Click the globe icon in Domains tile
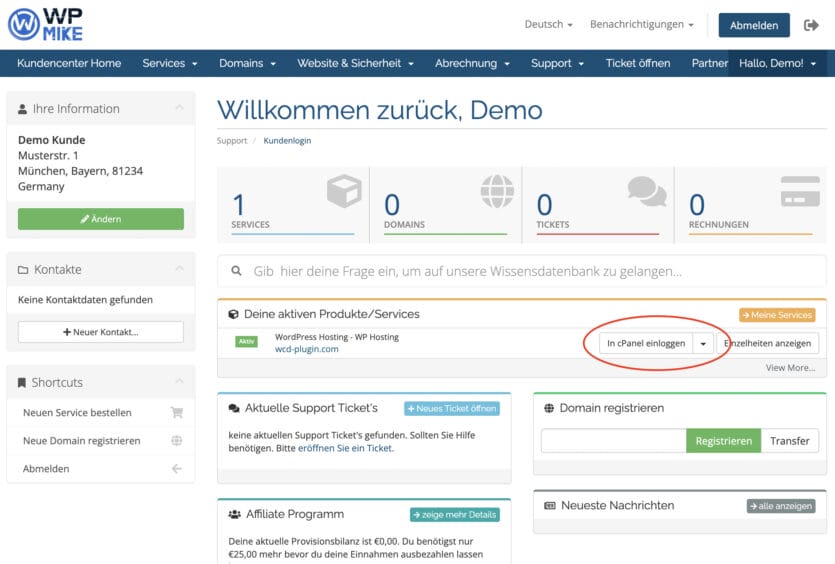Image resolution: width=835 pixels, height=564 pixels. [497, 190]
